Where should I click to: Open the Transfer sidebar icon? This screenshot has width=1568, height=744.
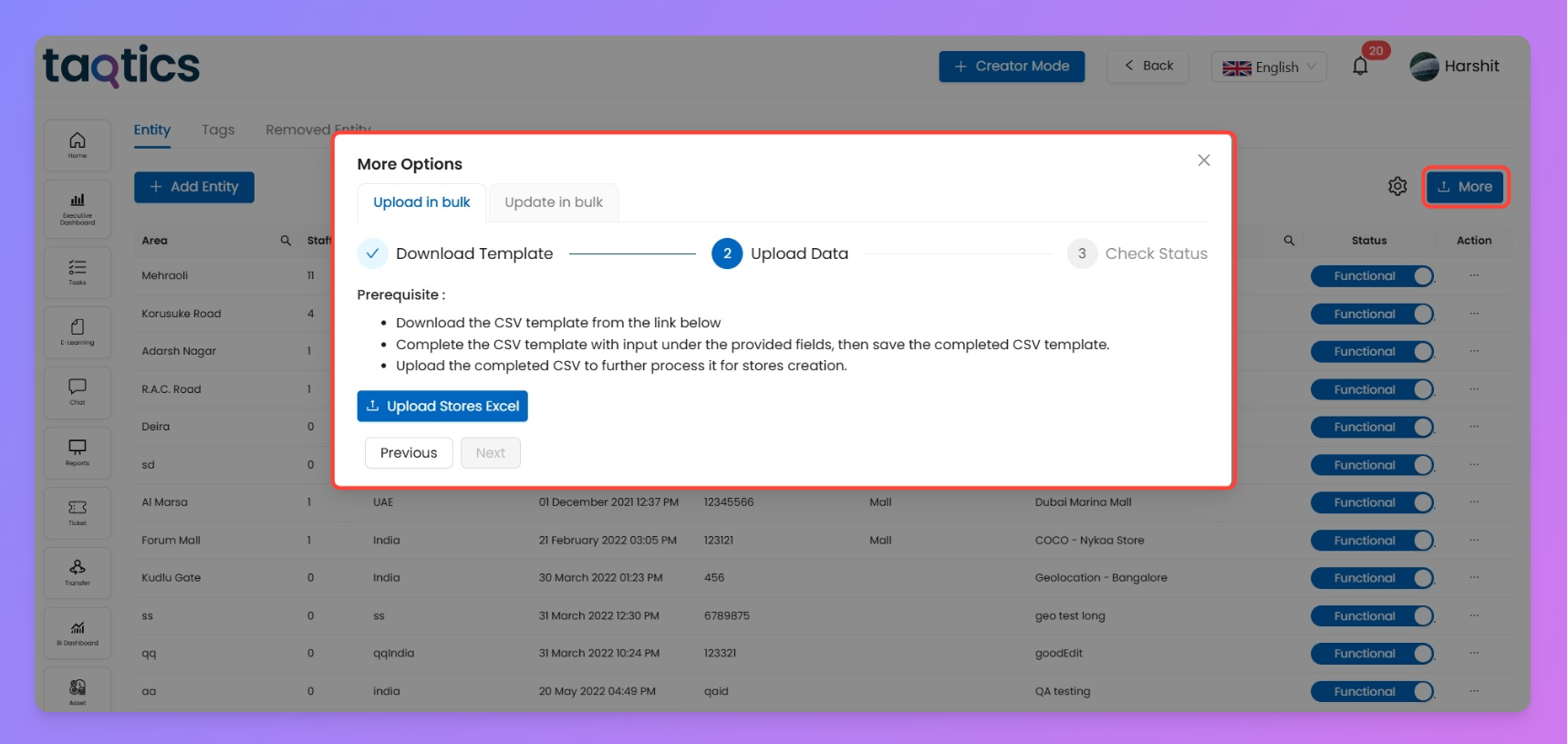point(78,573)
